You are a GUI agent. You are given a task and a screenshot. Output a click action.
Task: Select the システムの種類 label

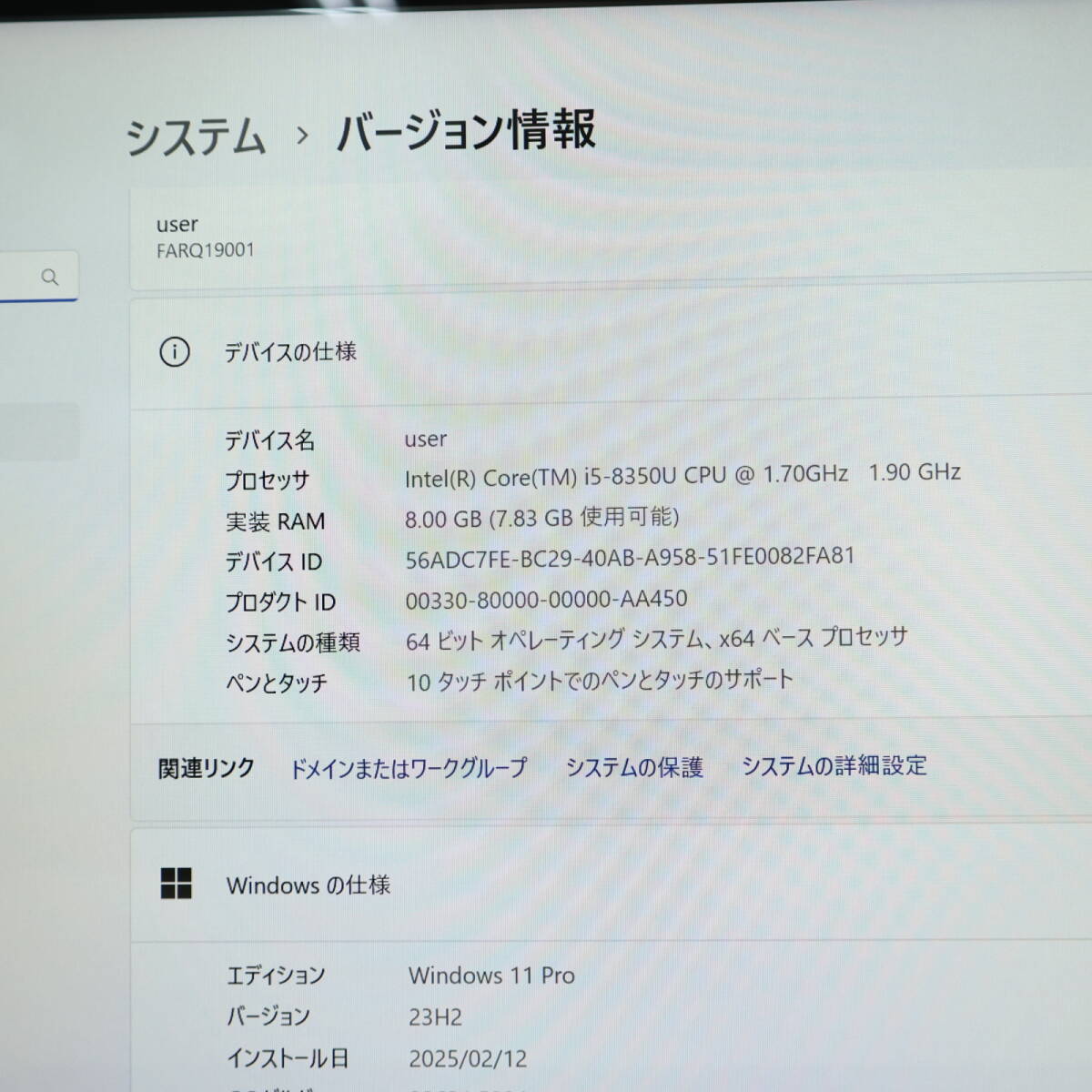point(292,642)
